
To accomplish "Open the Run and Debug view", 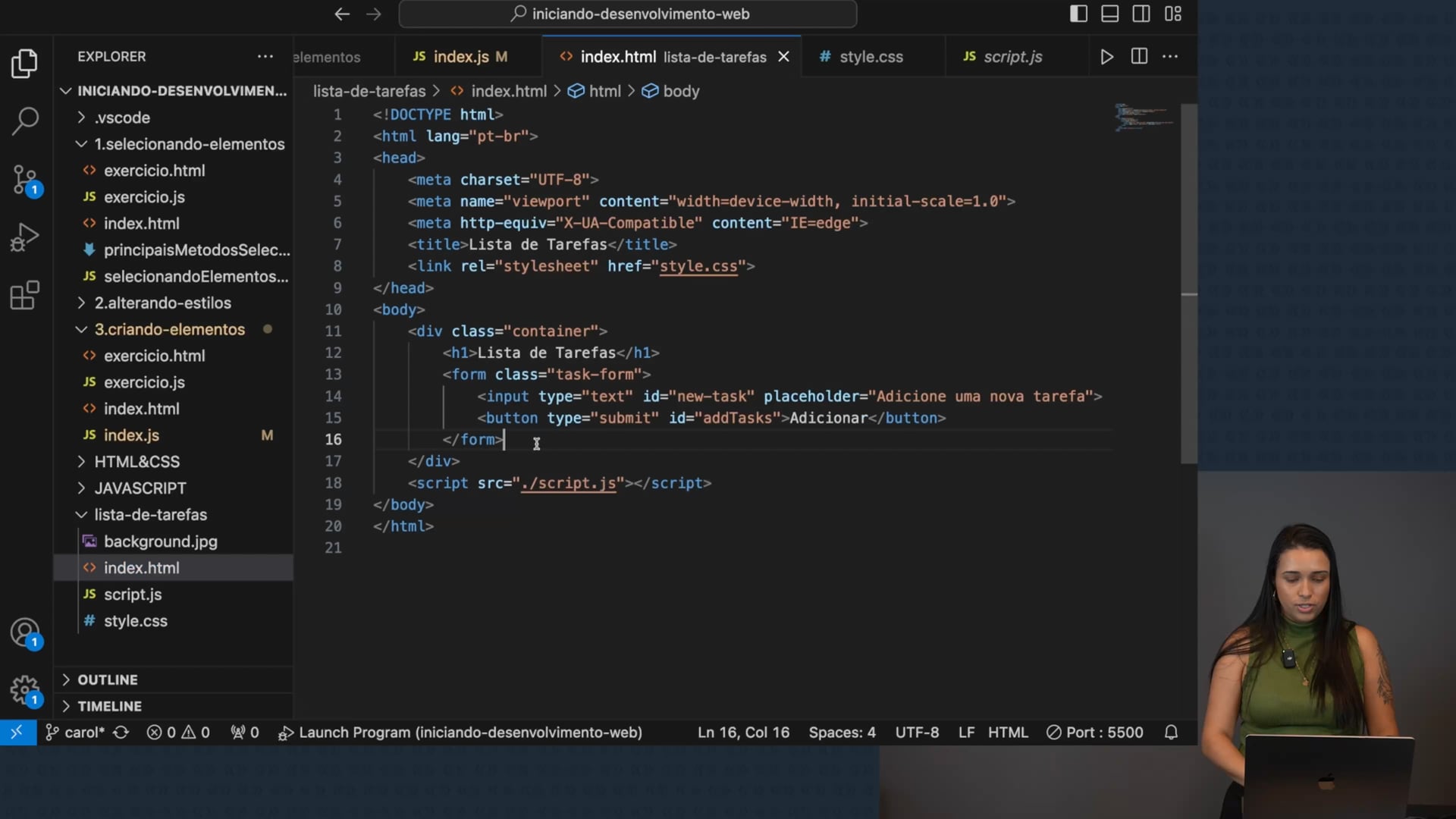I will 25,237.
